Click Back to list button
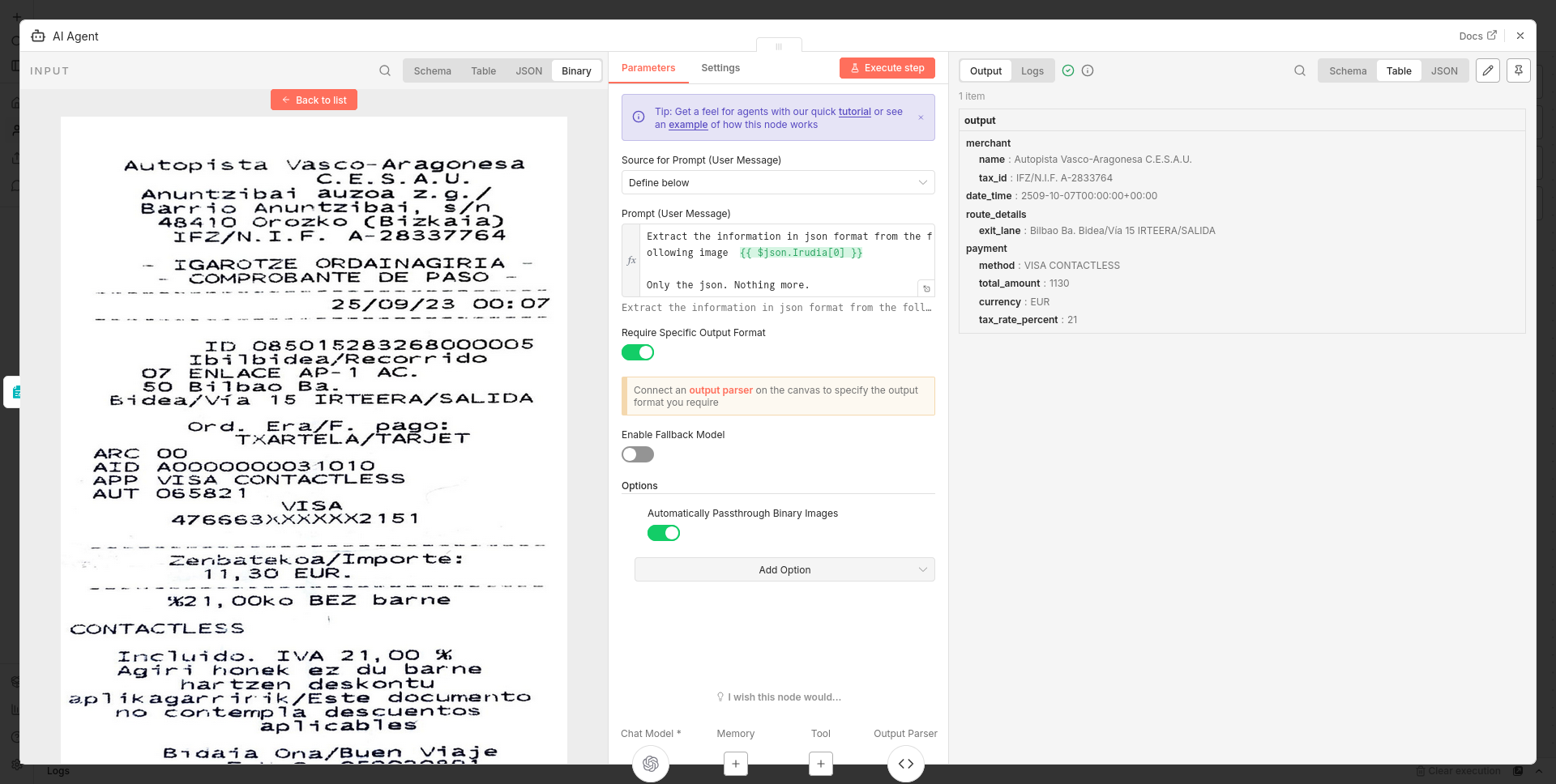The image size is (1556, 784). [x=314, y=100]
